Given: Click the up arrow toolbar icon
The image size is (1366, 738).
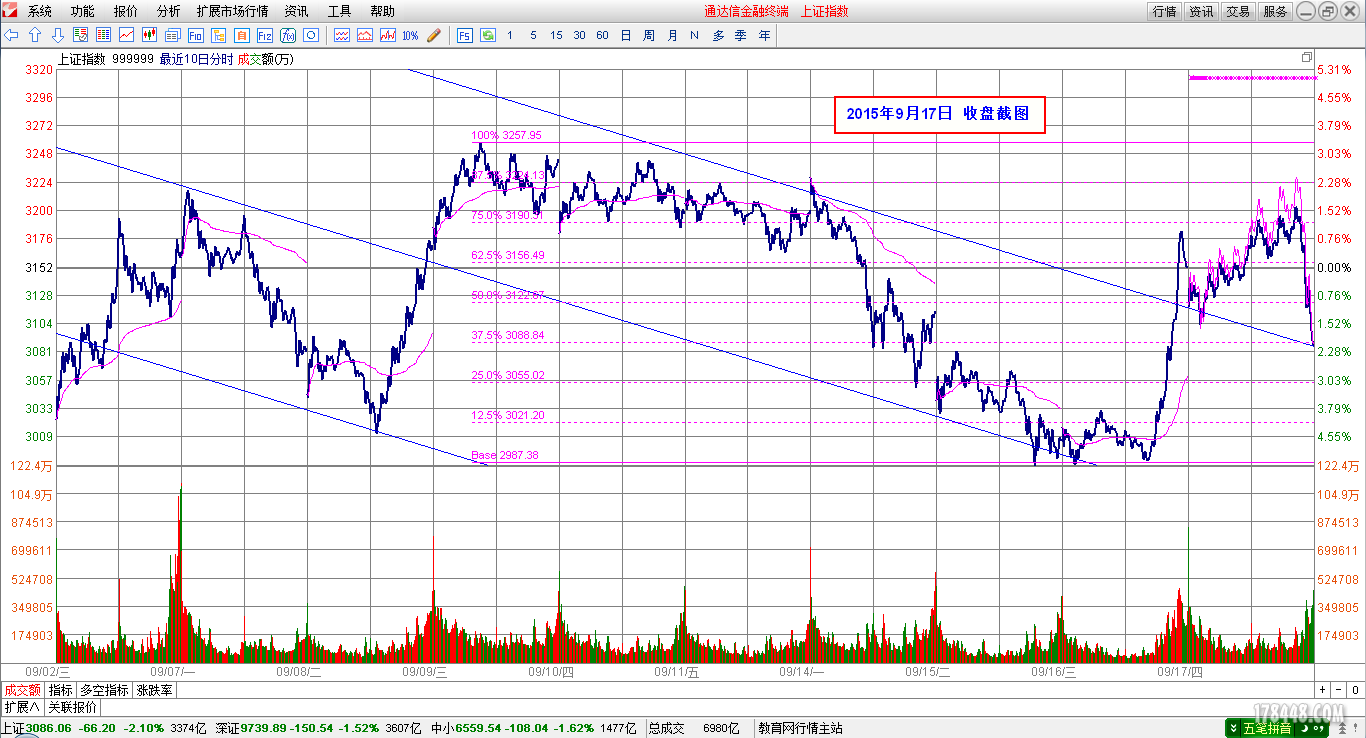Looking at the screenshot, I should (x=35, y=35).
